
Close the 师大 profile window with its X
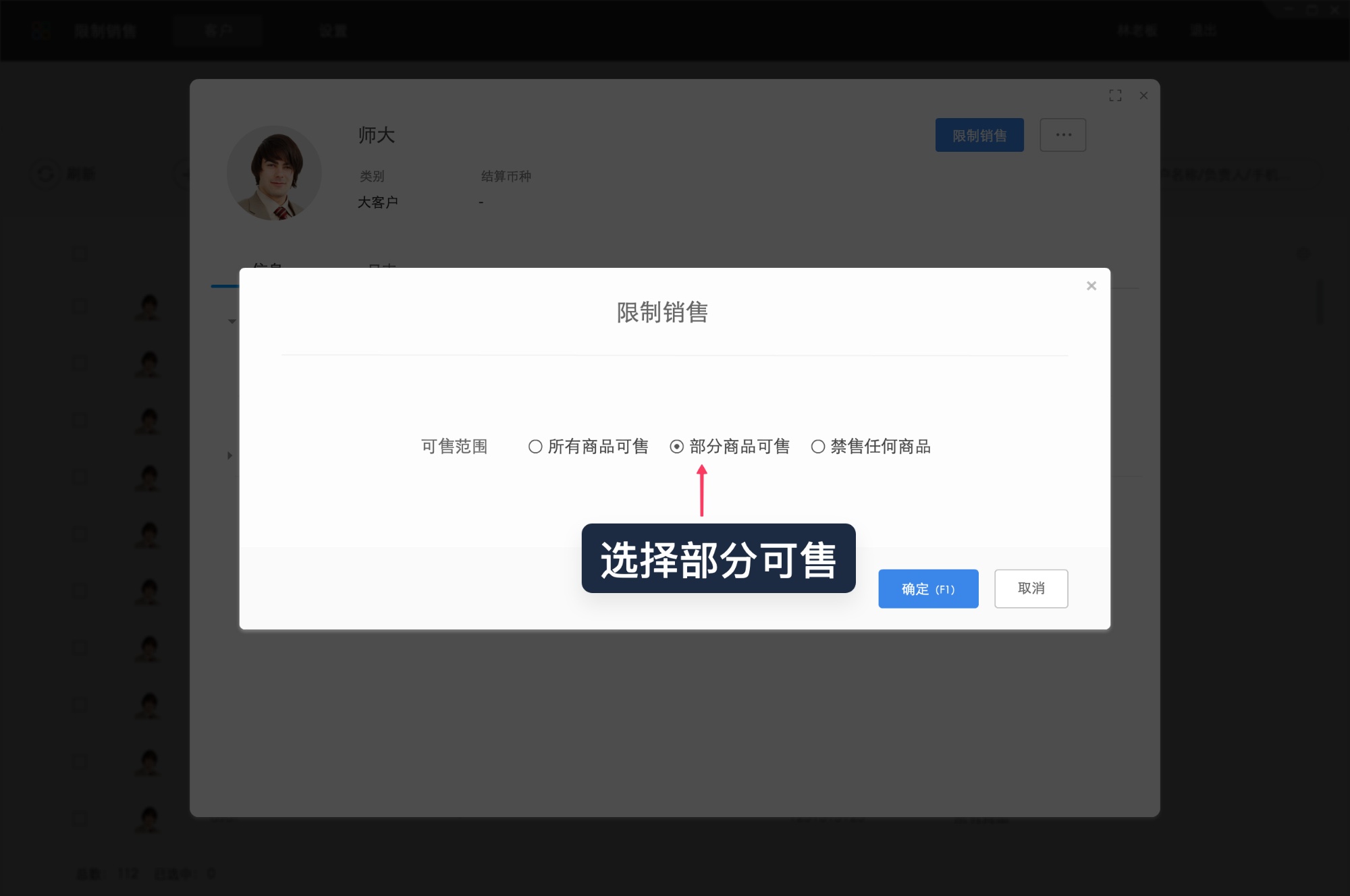(x=1143, y=96)
